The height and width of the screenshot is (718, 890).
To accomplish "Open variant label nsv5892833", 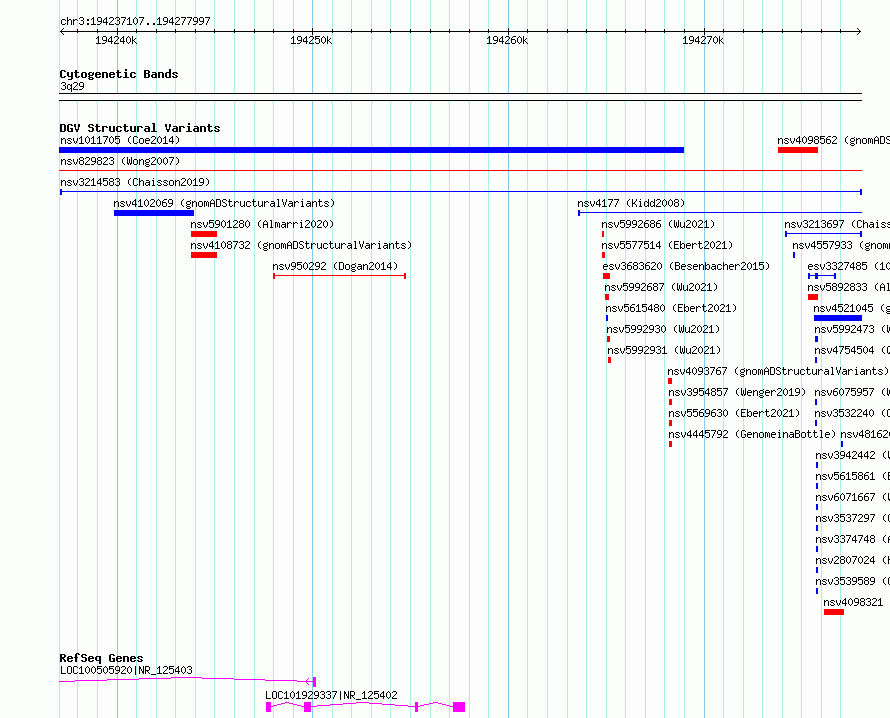I will click(848, 287).
